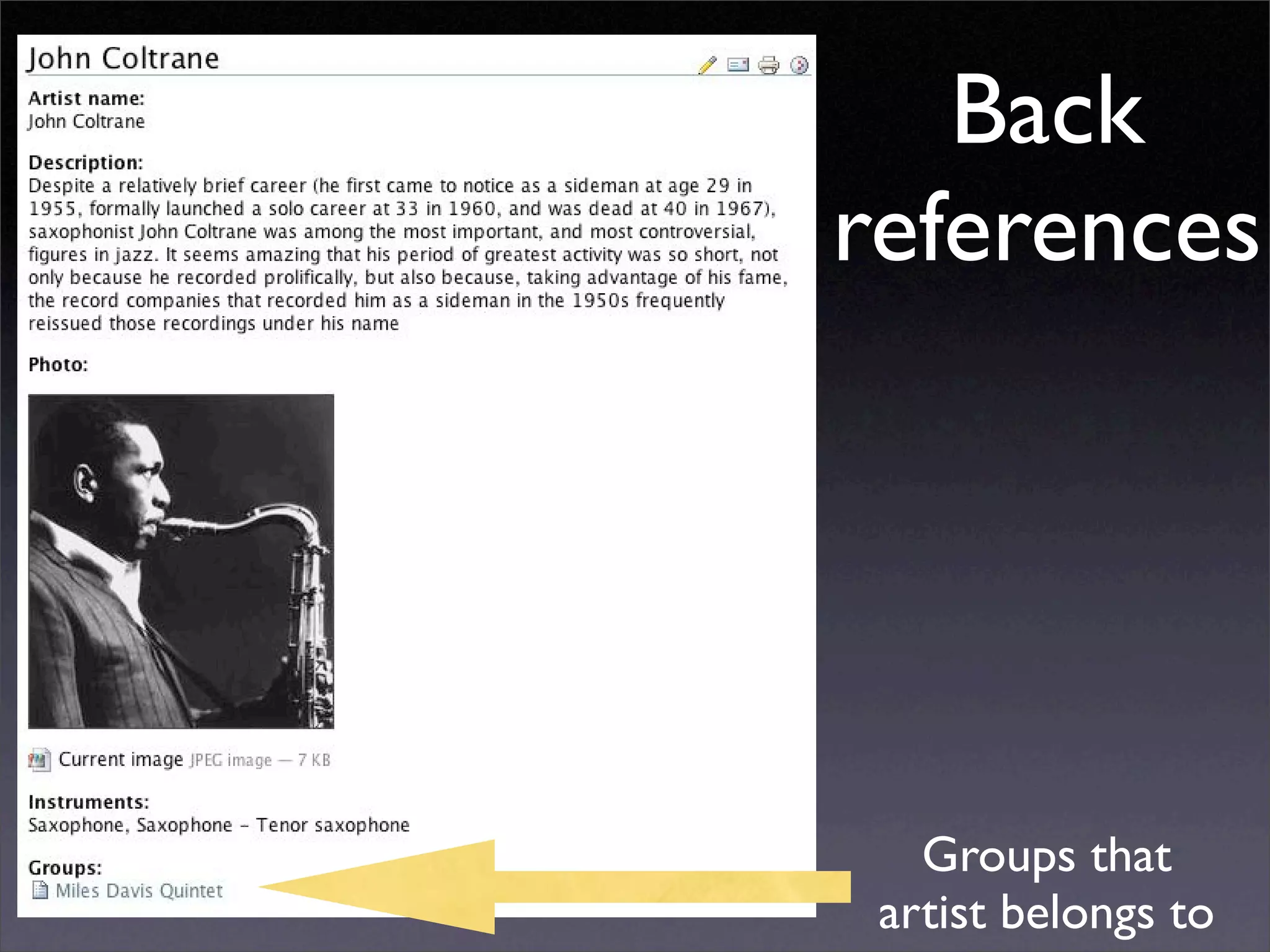
Task: Click the John Coltrane saxophone photo
Action: click(181, 561)
